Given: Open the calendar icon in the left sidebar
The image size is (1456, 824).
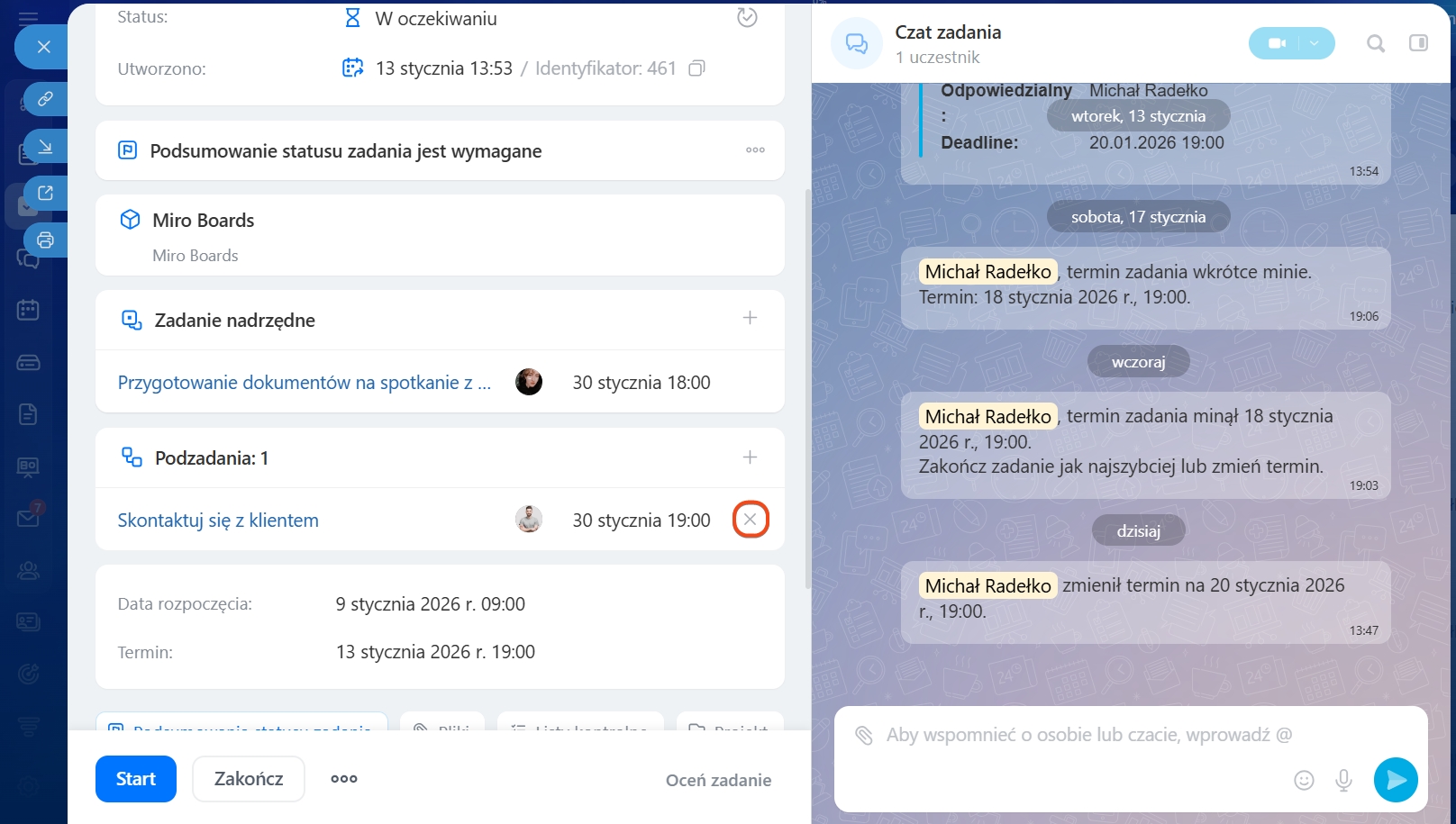Looking at the screenshot, I should (28, 311).
